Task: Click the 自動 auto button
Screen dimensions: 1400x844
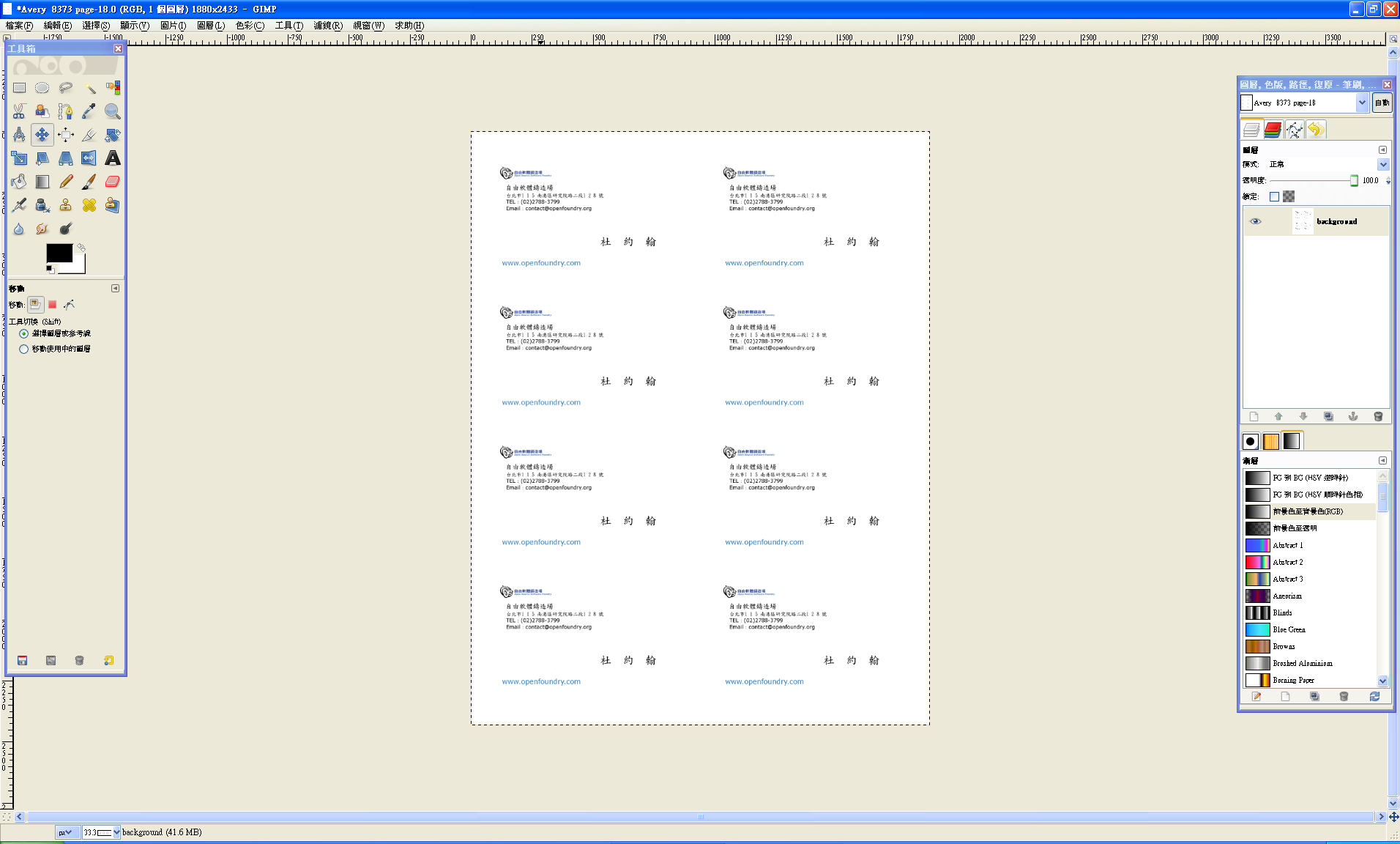Action: [1382, 103]
